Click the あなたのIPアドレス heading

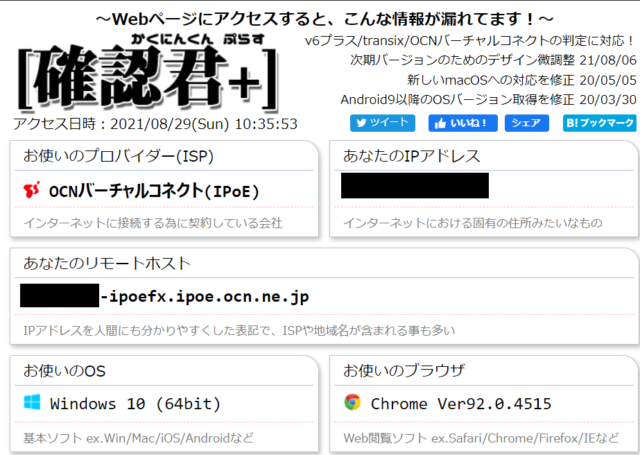point(411,156)
